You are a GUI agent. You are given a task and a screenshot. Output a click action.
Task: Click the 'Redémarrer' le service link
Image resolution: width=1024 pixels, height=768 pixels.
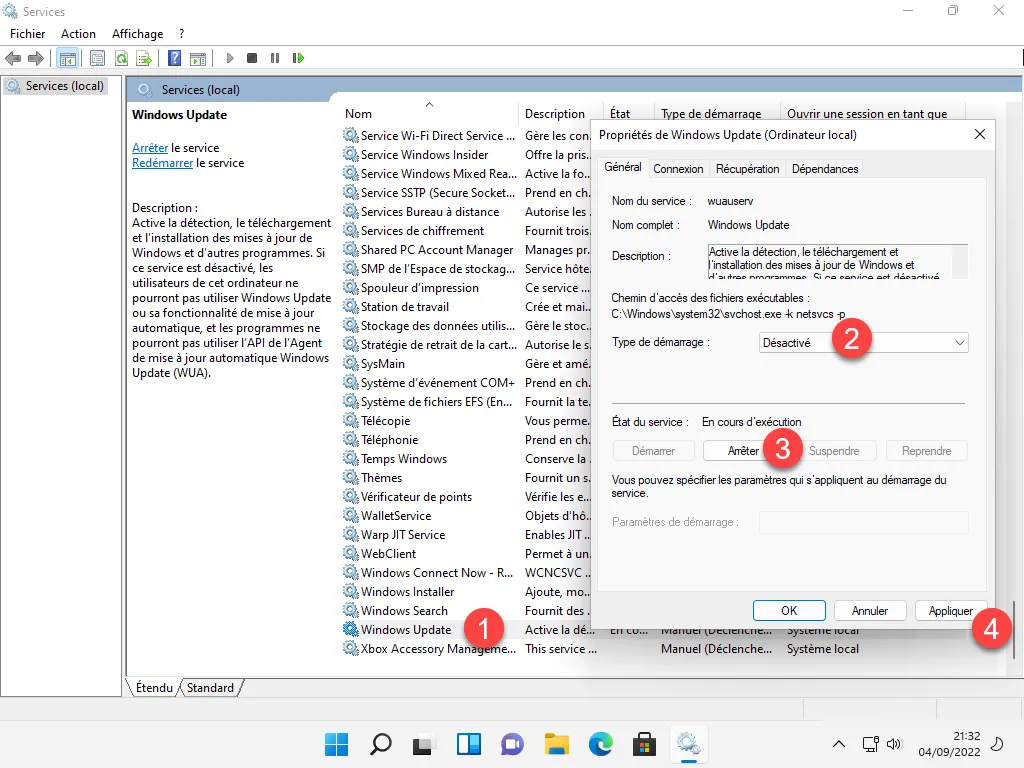coord(162,163)
